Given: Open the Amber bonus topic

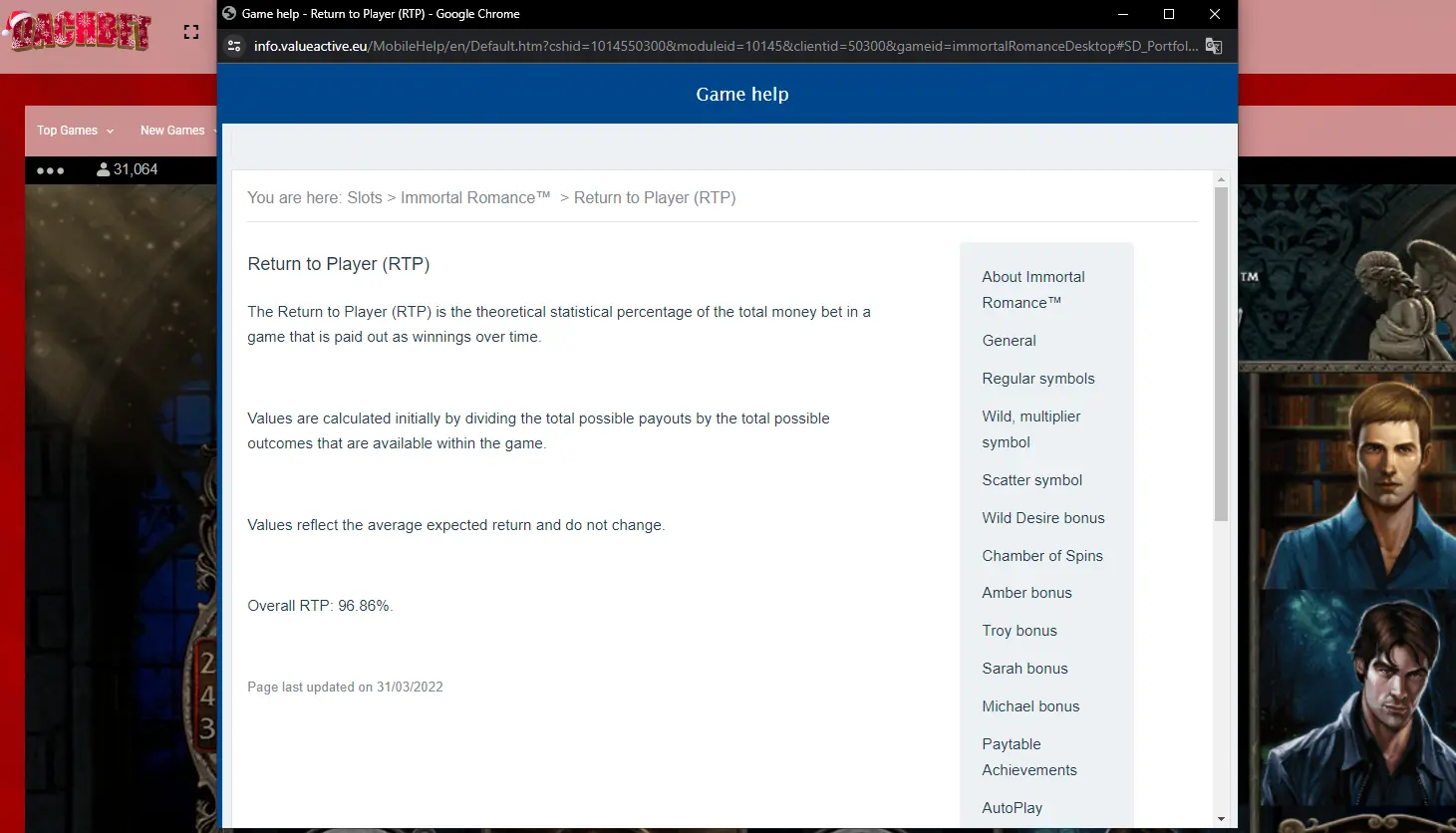Looking at the screenshot, I should (x=1026, y=593).
